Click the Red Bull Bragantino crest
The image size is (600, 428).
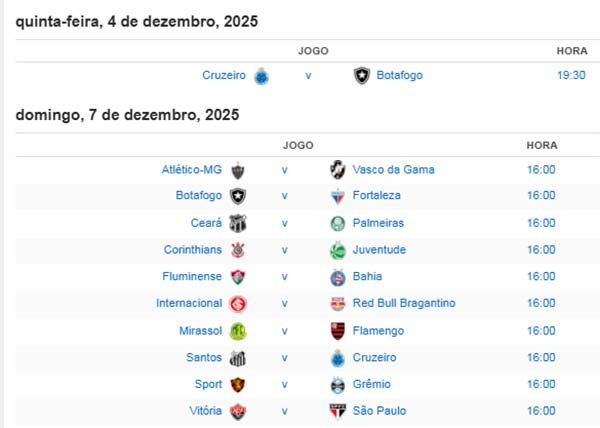coord(338,304)
